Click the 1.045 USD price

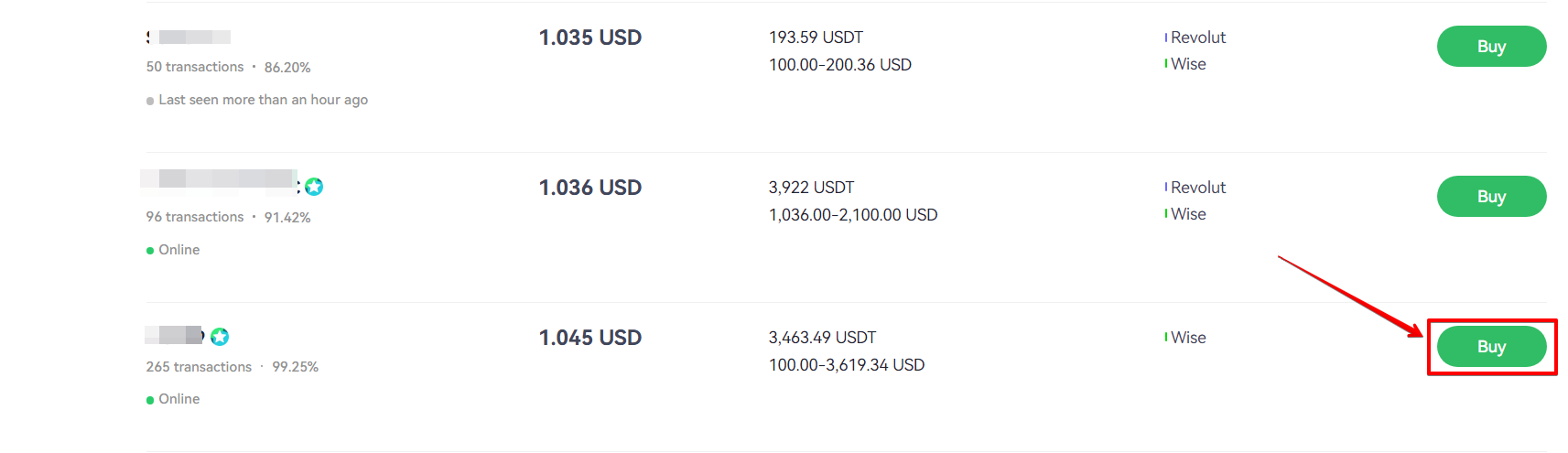pos(590,338)
